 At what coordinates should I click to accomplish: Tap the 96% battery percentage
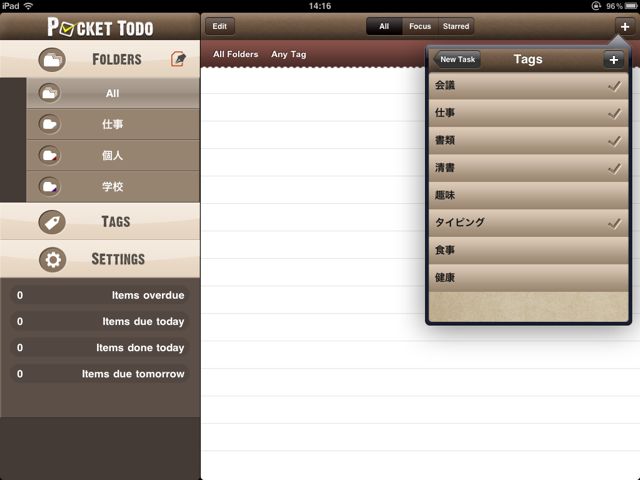tap(614, 6)
